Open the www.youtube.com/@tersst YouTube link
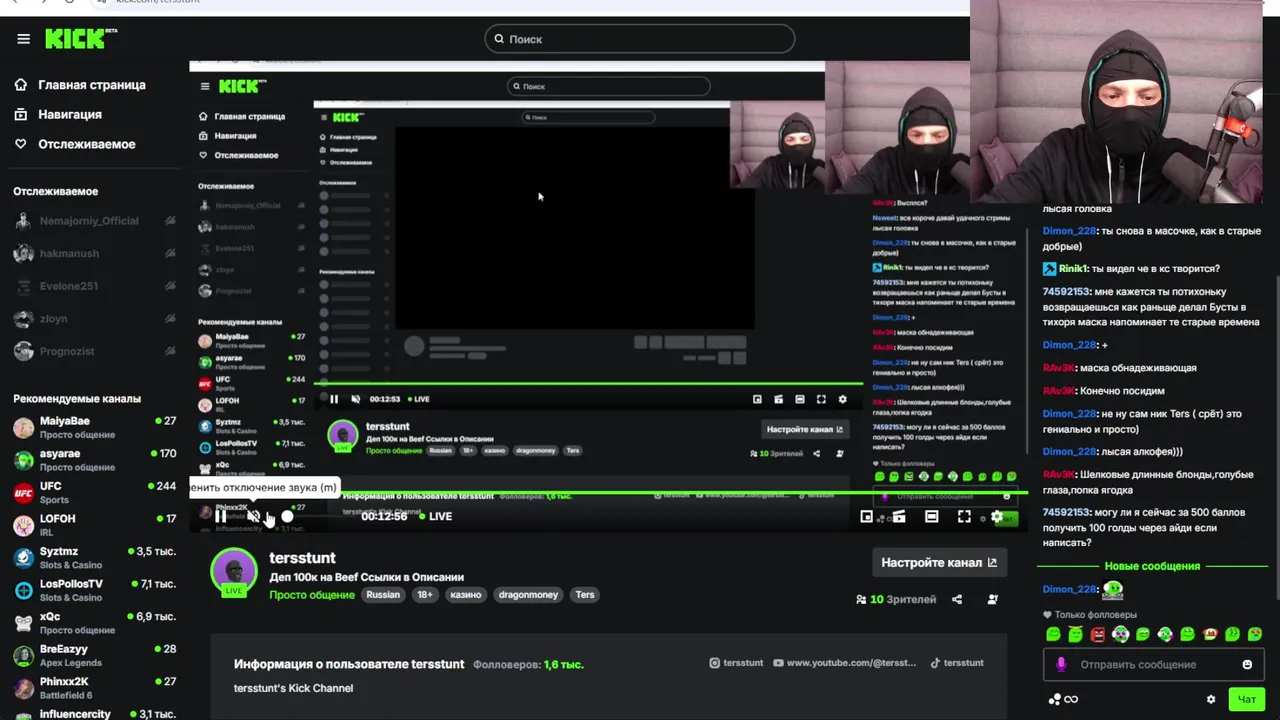The height and width of the screenshot is (720, 1280). point(844,663)
